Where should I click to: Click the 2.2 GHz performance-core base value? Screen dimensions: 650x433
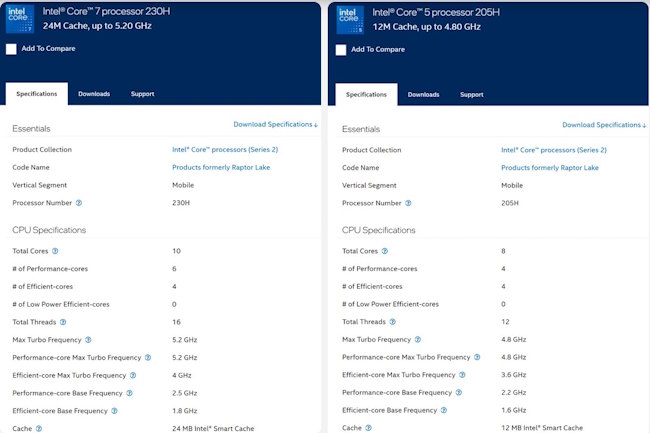pyautogui.click(x=514, y=392)
